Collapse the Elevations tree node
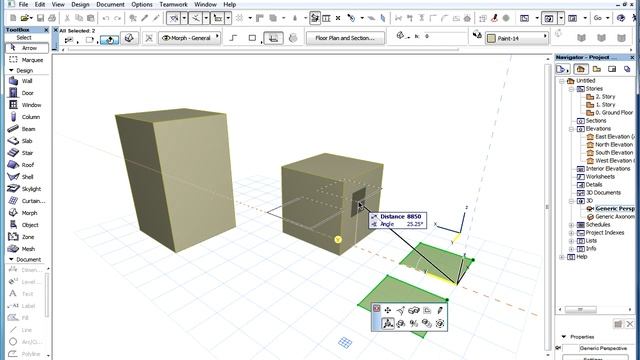 coord(571,129)
